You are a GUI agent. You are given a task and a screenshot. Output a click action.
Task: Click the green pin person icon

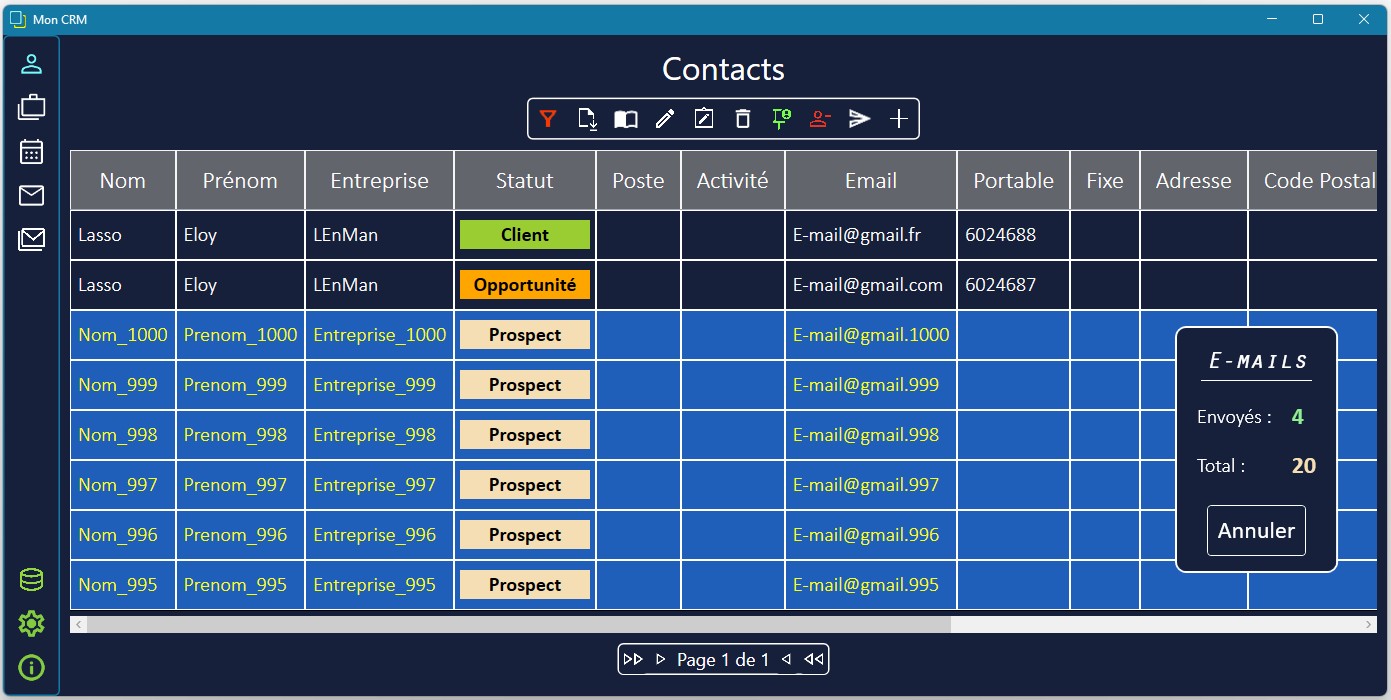[x=781, y=119]
